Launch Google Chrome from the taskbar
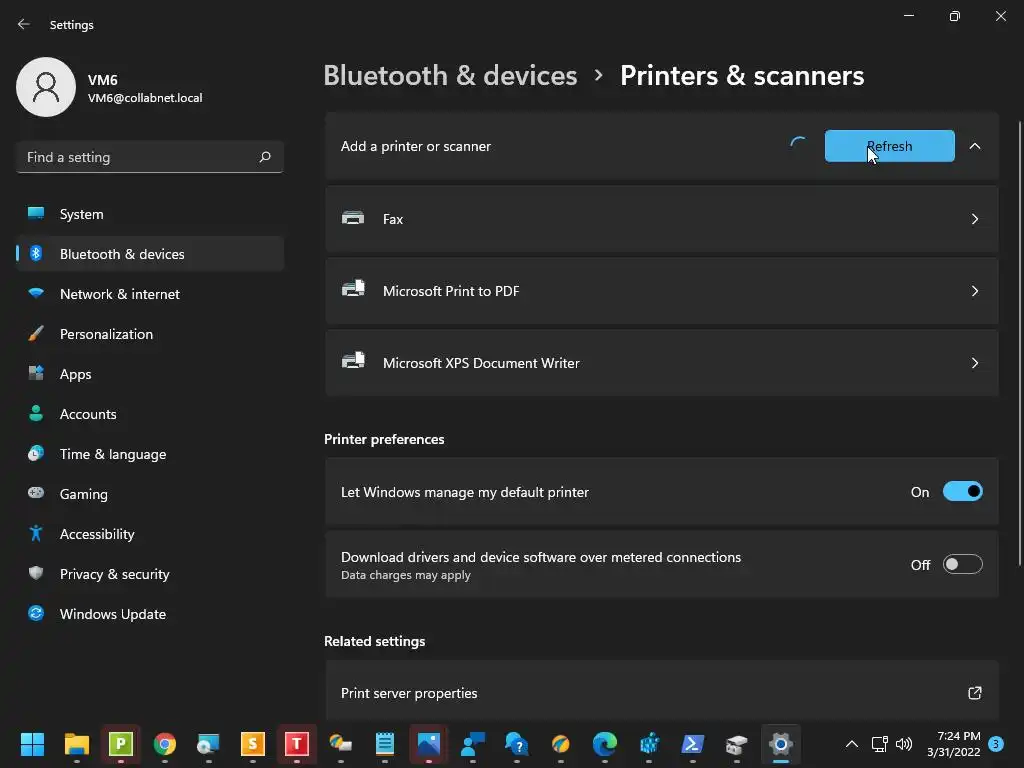1024x768 pixels. tap(165, 744)
